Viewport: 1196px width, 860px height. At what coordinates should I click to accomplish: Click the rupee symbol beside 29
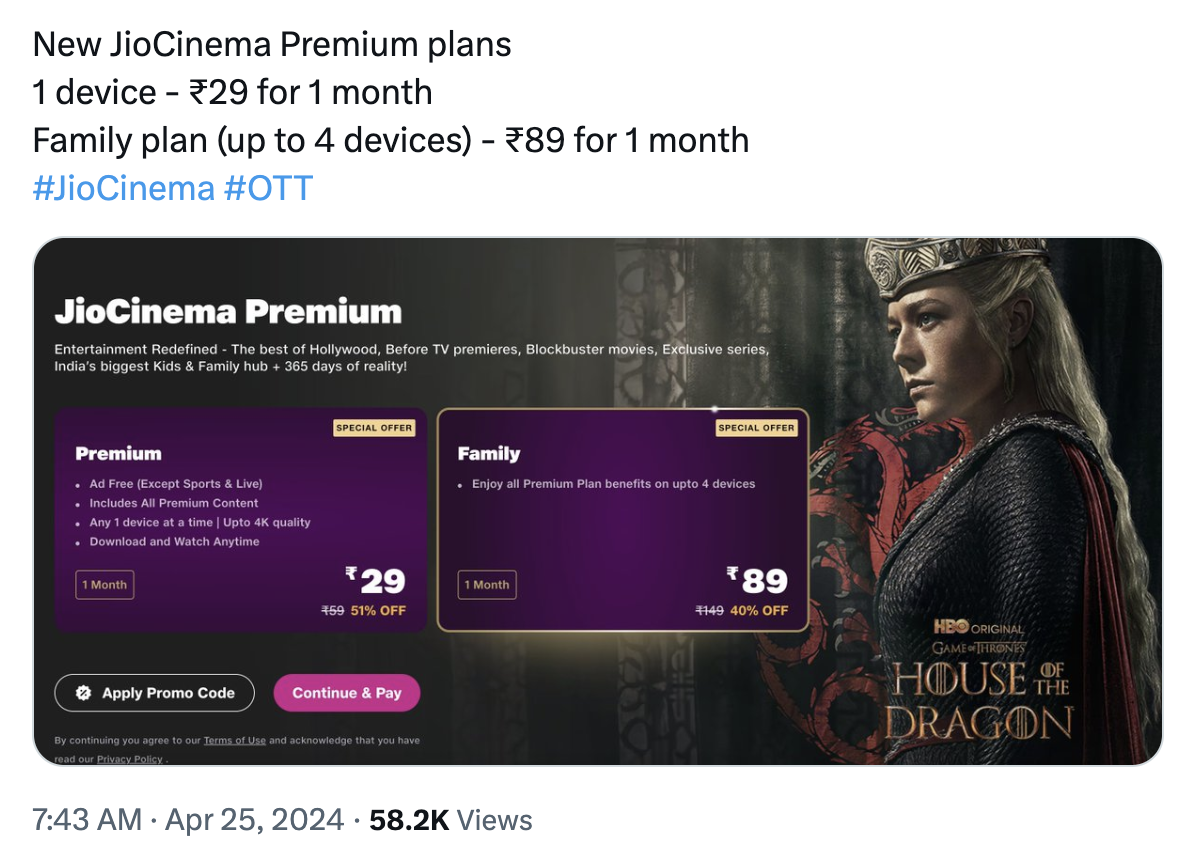(x=351, y=574)
